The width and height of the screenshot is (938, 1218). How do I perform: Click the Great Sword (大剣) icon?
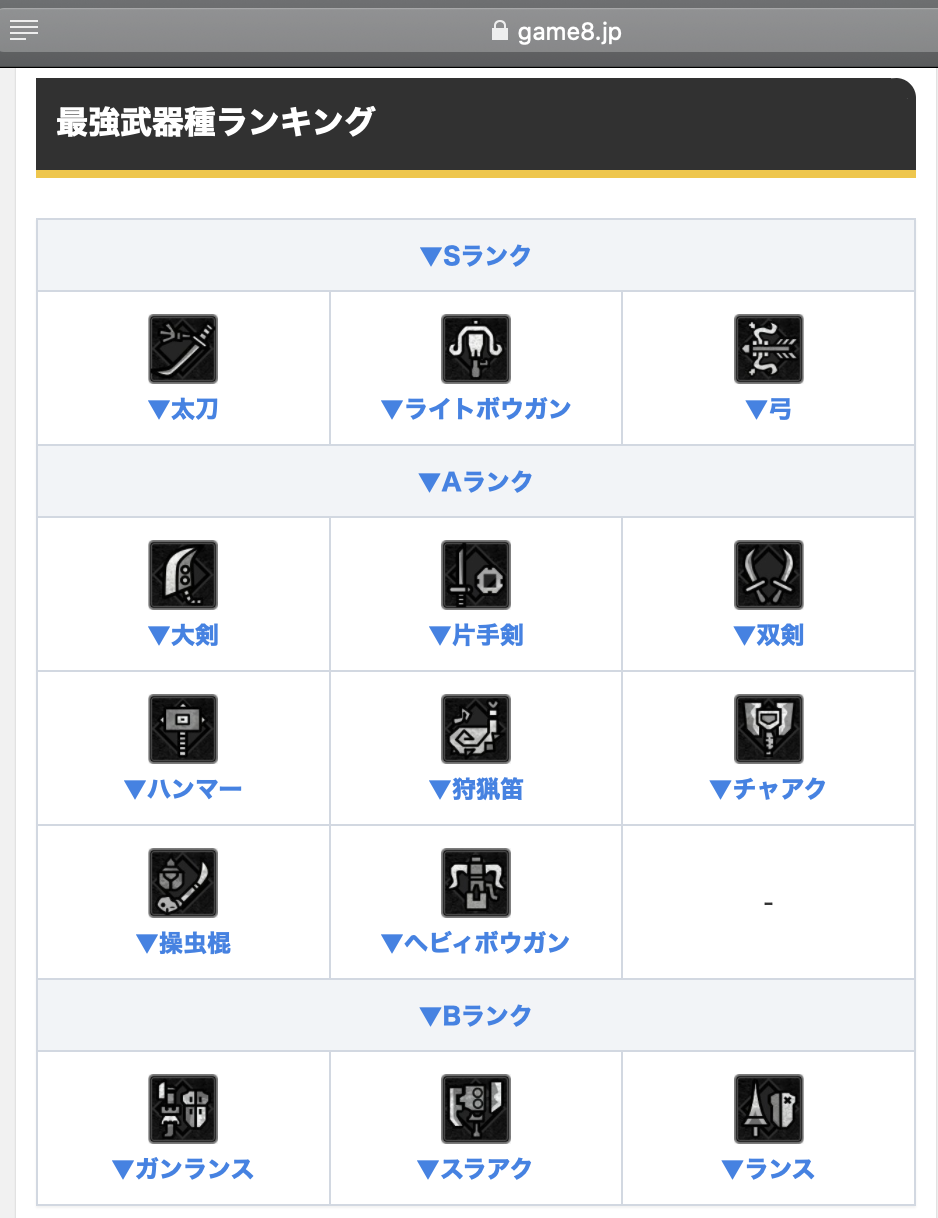[183, 575]
